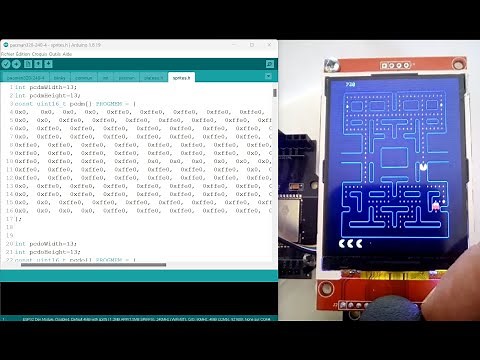Maximize the Arduino IDE window
480x360 pixels.
tap(252, 45)
